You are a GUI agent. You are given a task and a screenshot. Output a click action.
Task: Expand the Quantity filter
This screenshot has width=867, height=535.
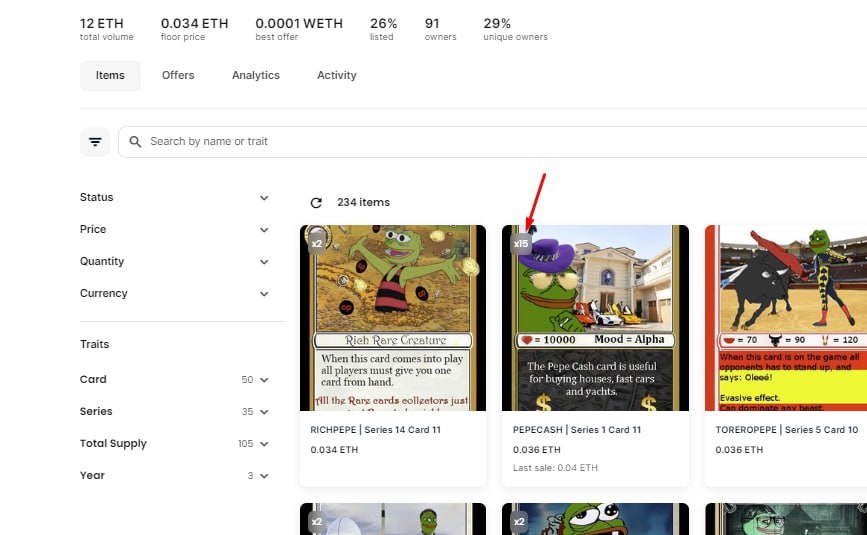[174, 261]
